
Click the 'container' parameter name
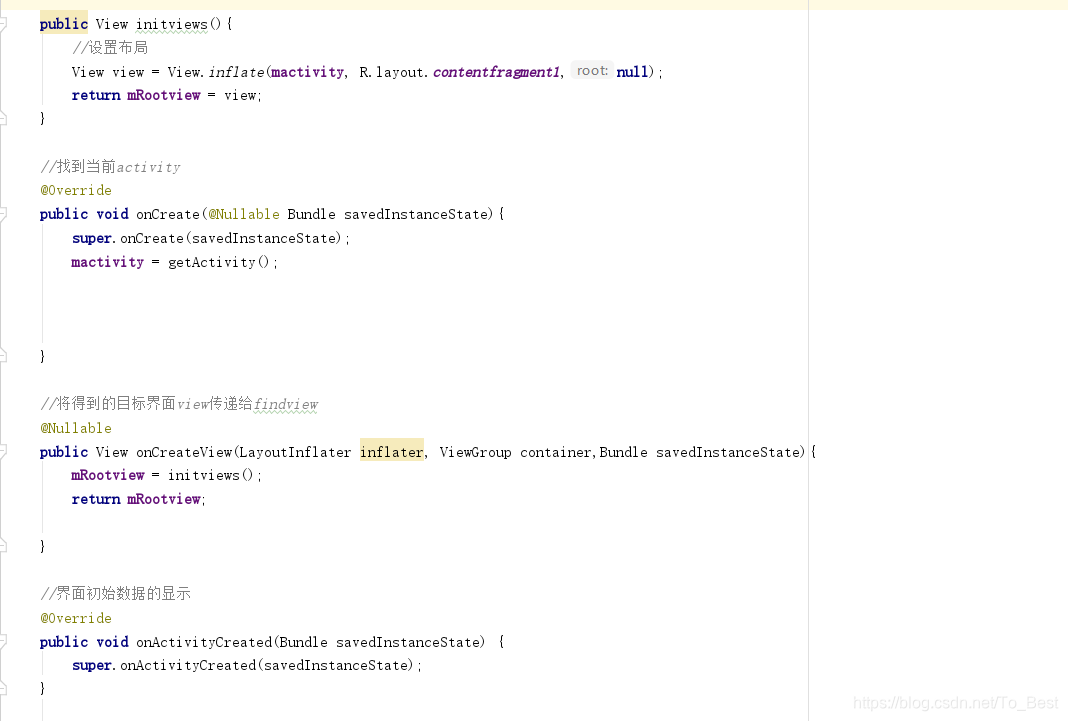click(556, 452)
